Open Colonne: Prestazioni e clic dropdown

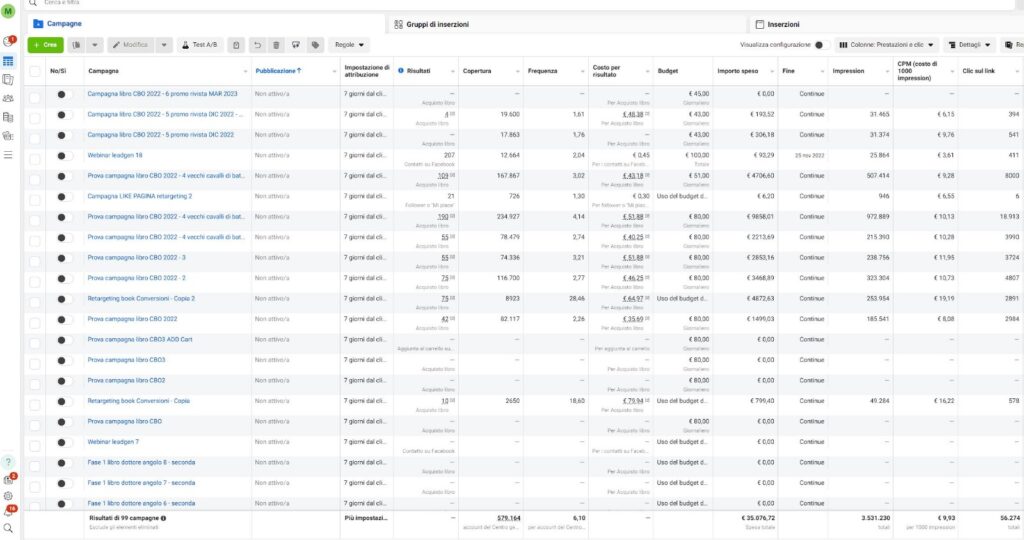(x=886, y=45)
